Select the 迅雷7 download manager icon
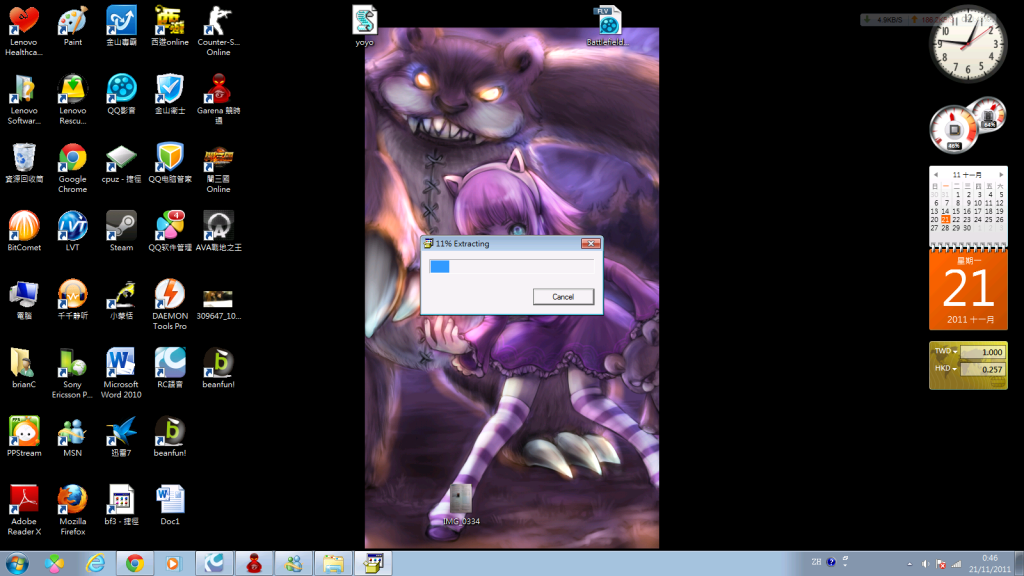 tap(121, 437)
